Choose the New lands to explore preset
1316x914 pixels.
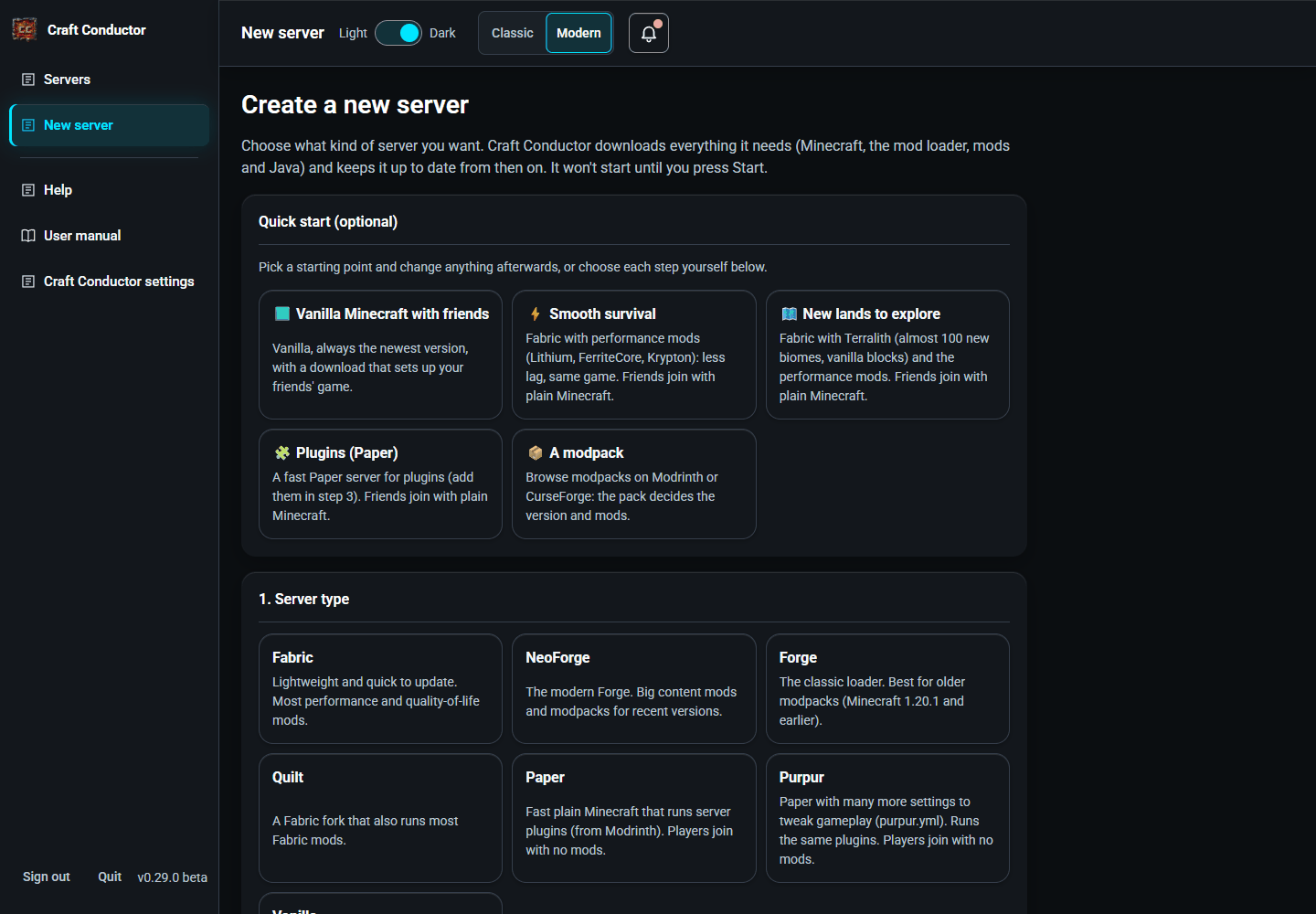(x=887, y=355)
